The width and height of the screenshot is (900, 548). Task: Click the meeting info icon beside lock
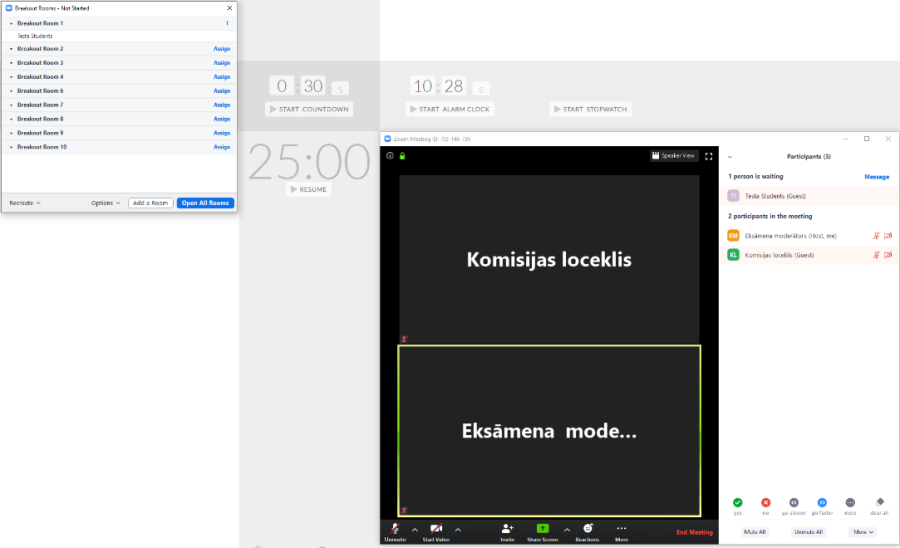pos(390,156)
